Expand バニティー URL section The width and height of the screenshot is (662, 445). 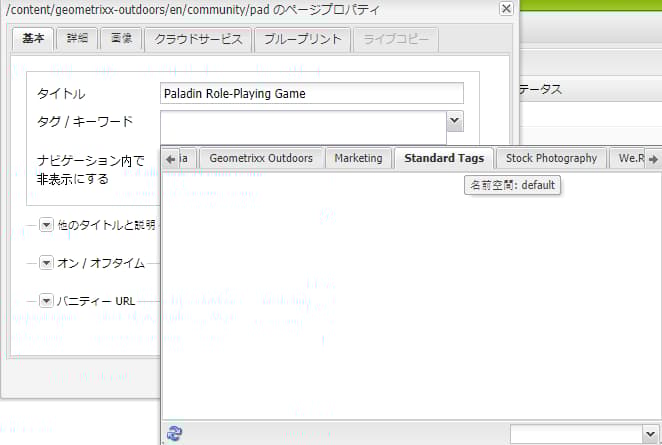pyautogui.click(x=46, y=301)
